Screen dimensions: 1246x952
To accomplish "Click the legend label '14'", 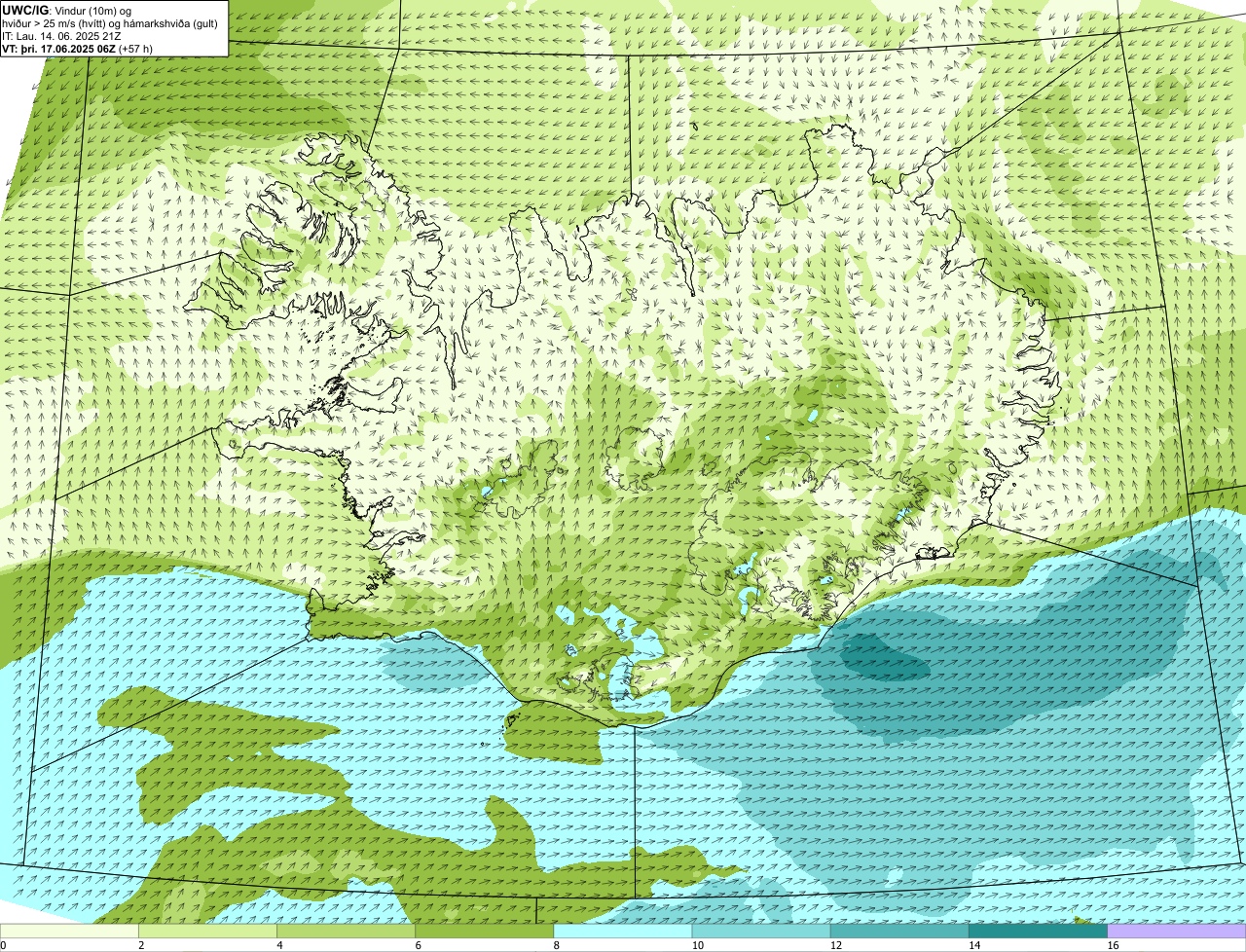I will (x=974, y=945).
